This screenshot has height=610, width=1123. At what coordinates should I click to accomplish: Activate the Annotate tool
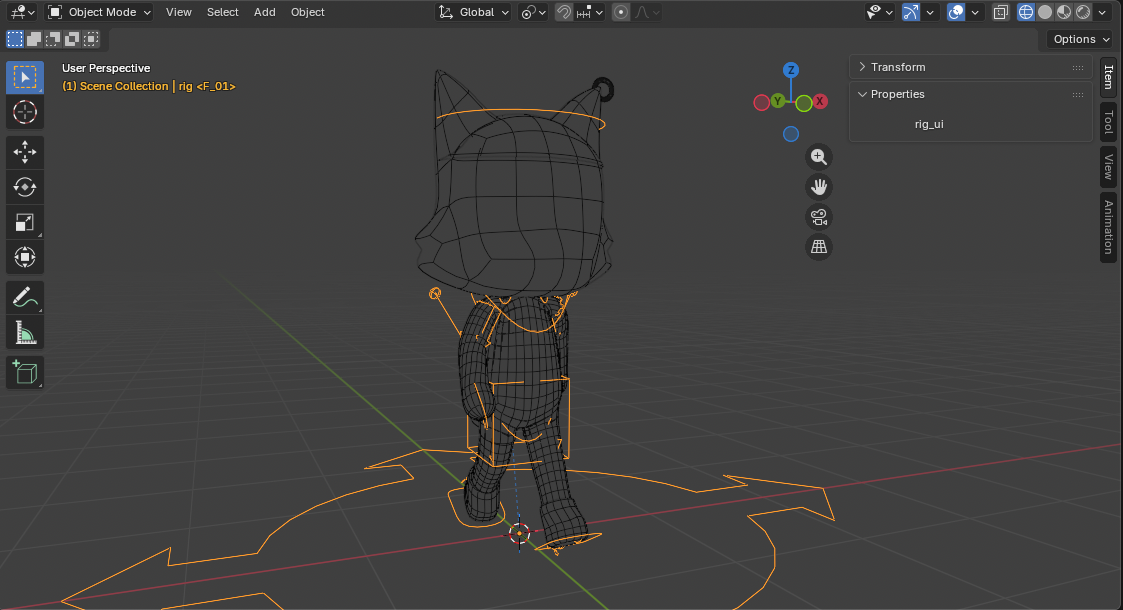click(24, 297)
